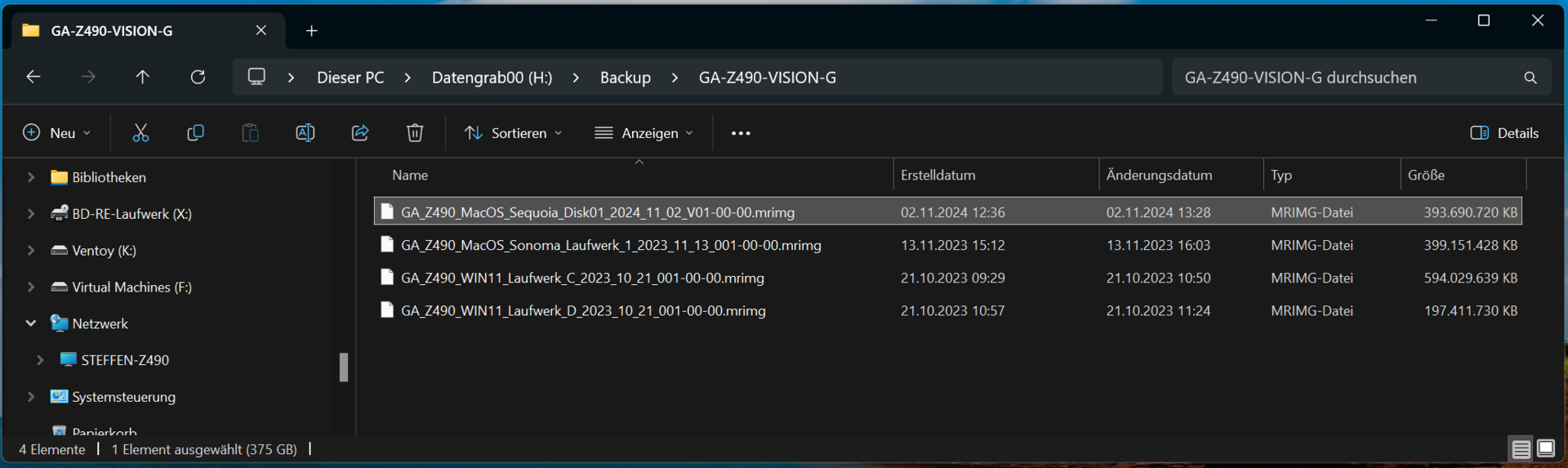Click the Share icon in toolbar
Image resolution: width=1568 pixels, height=468 pixels.
click(360, 133)
